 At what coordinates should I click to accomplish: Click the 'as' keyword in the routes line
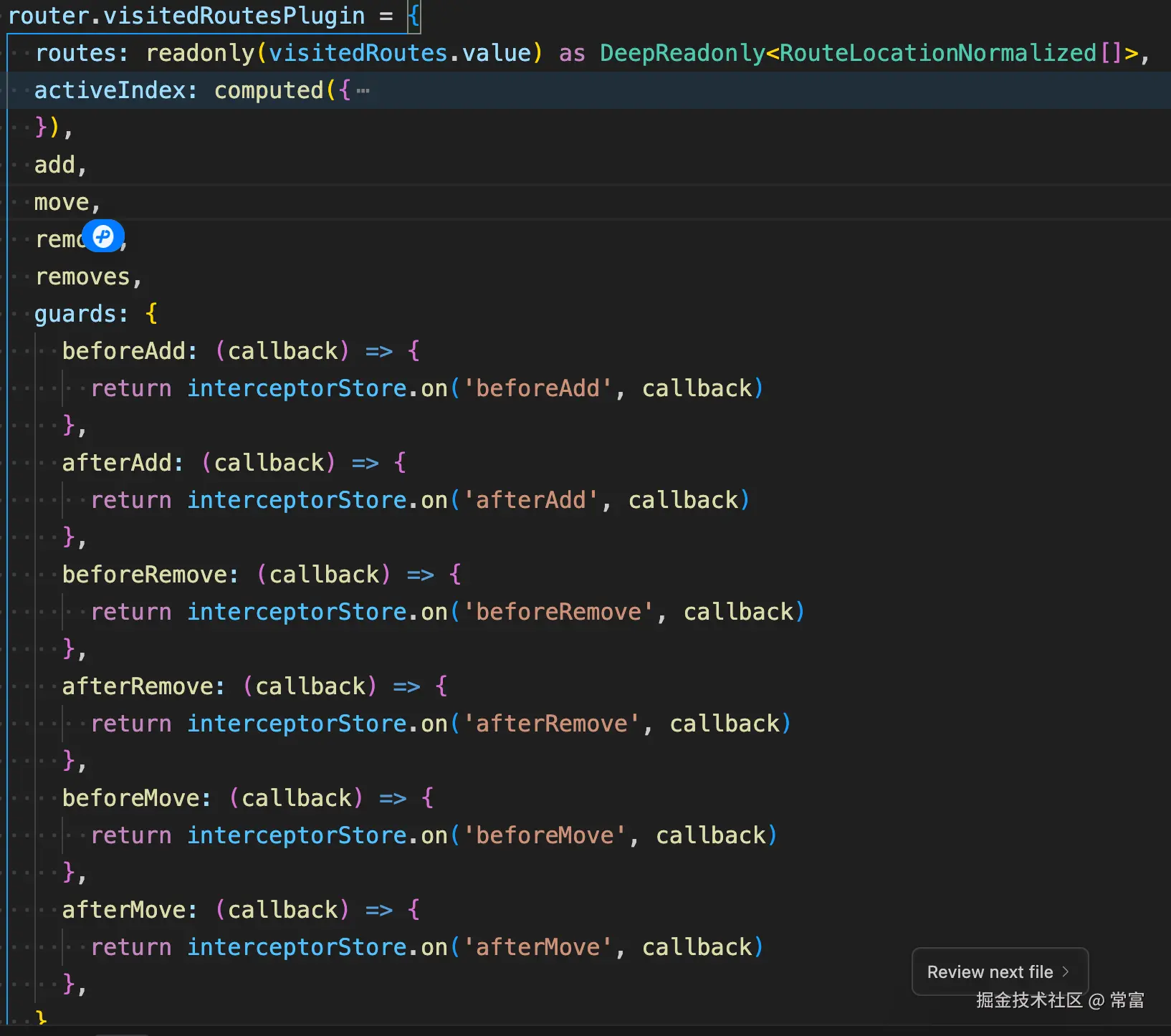(x=572, y=53)
